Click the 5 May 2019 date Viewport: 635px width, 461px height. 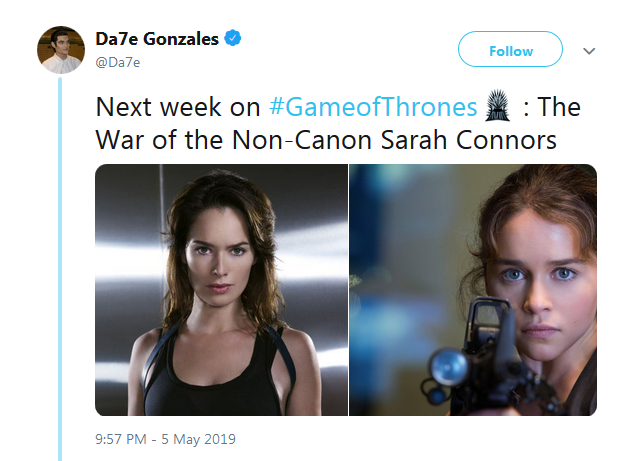tap(198, 439)
